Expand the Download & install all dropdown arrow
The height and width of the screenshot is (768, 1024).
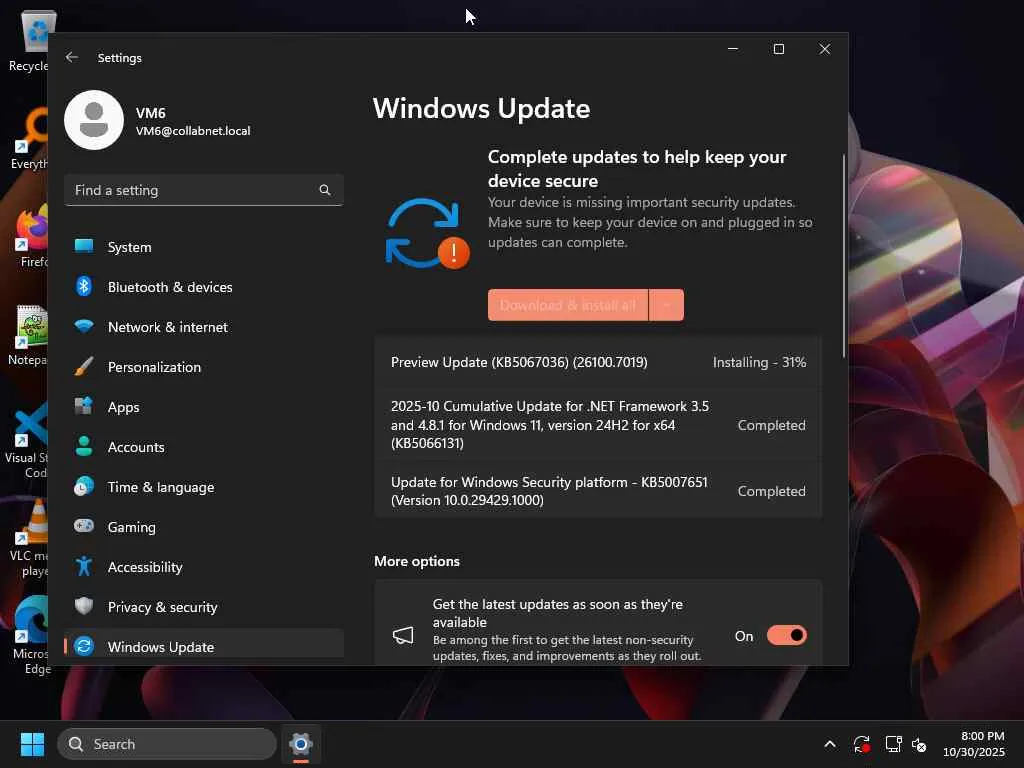click(667, 305)
